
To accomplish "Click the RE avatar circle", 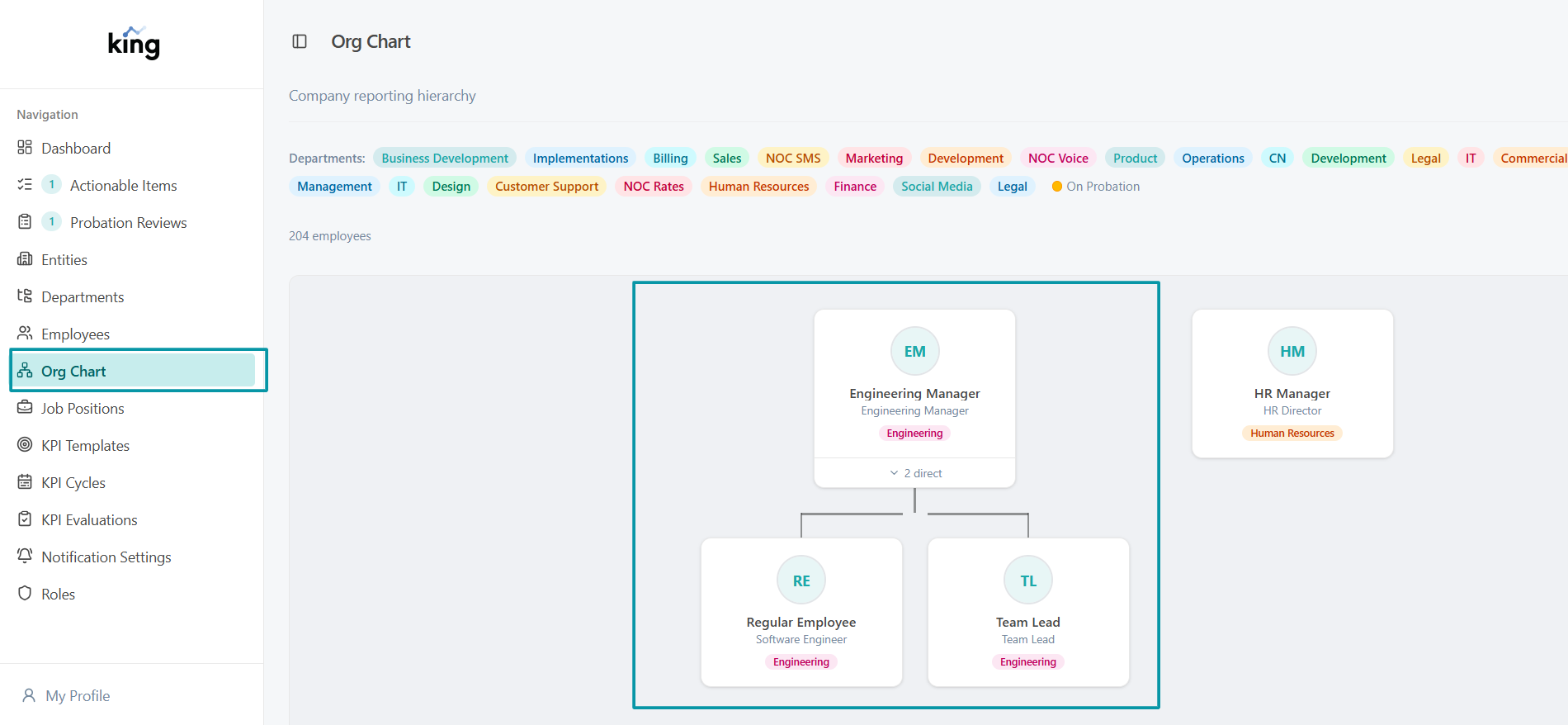I will click(x=801, y=580).
